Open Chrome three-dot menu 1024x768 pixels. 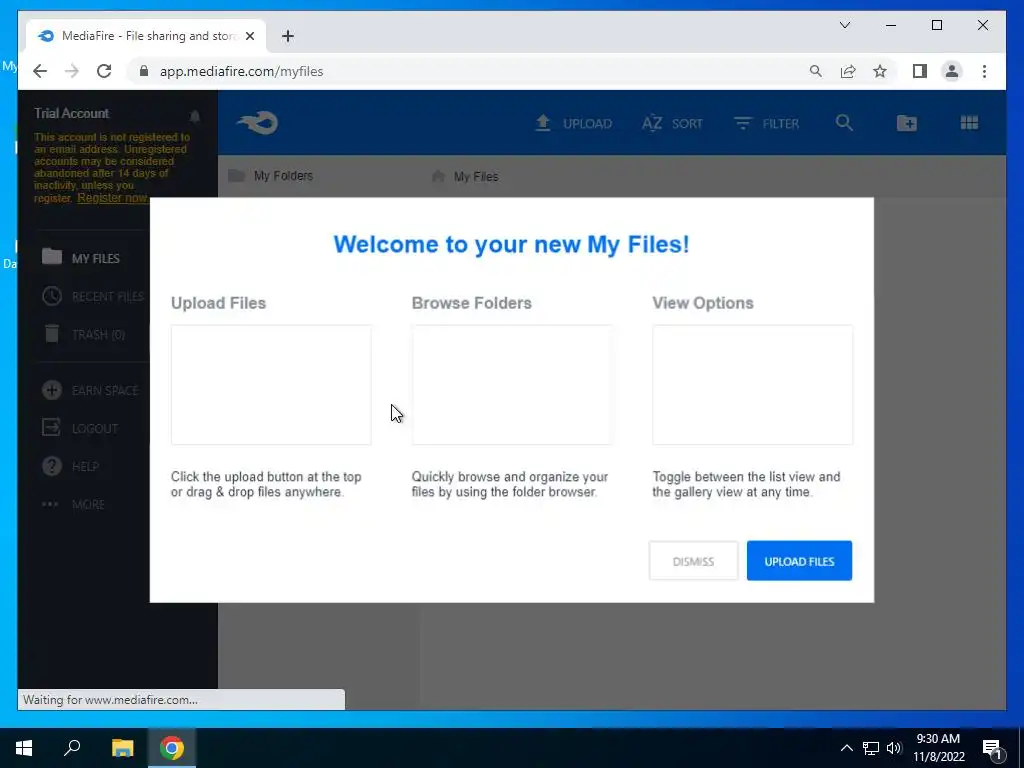point(984,71)
